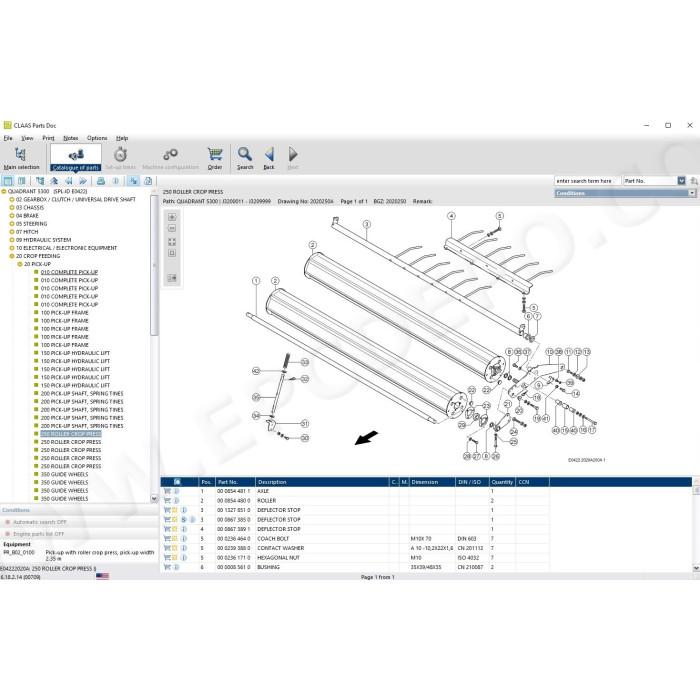Open the Part No. search type dropdown

click(x=681, y=181)
